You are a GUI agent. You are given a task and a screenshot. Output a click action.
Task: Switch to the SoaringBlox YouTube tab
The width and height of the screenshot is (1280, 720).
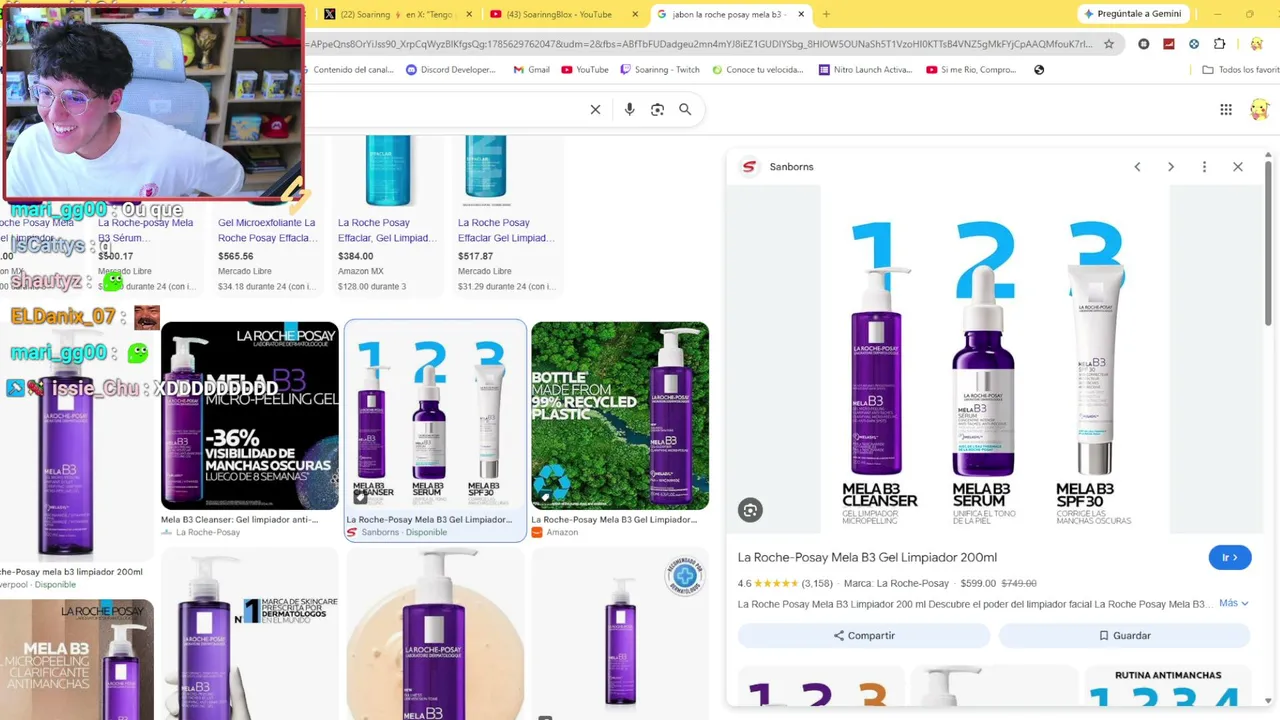tap(565, 14)
